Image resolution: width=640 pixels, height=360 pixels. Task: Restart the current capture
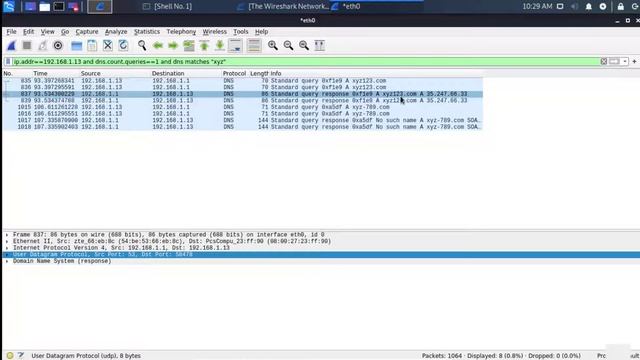pos(42,46)
